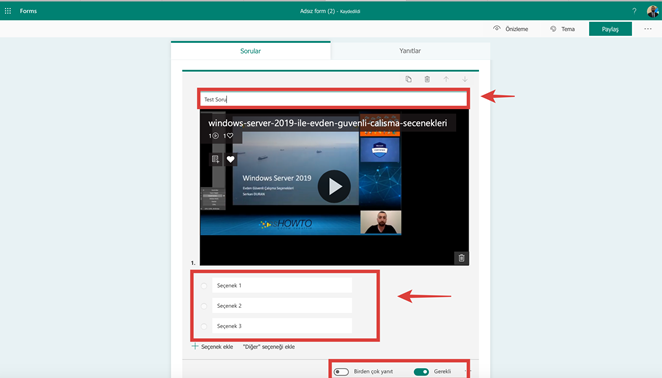Viewport: 662px width, 378px height.
Task: Move question up with arrow icon
Action: [446, 79]
